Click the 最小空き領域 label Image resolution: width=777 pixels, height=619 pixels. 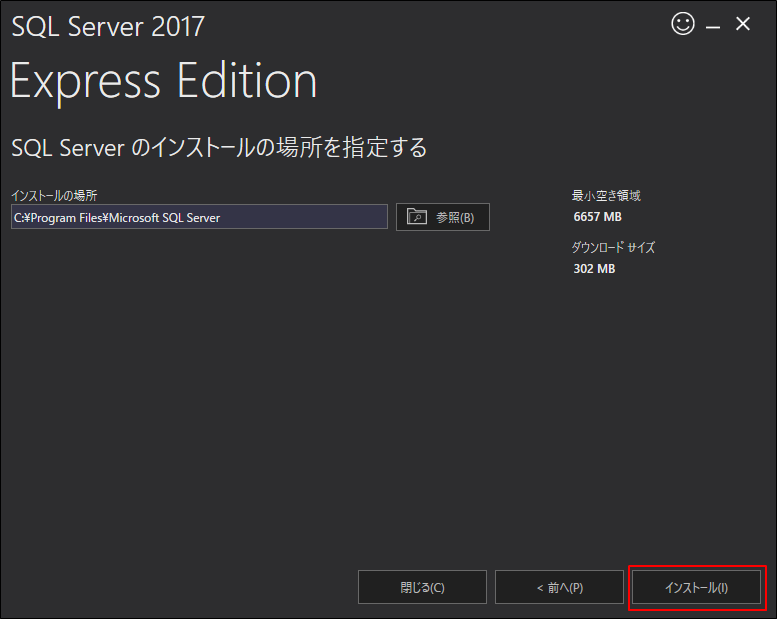[606, 196]
